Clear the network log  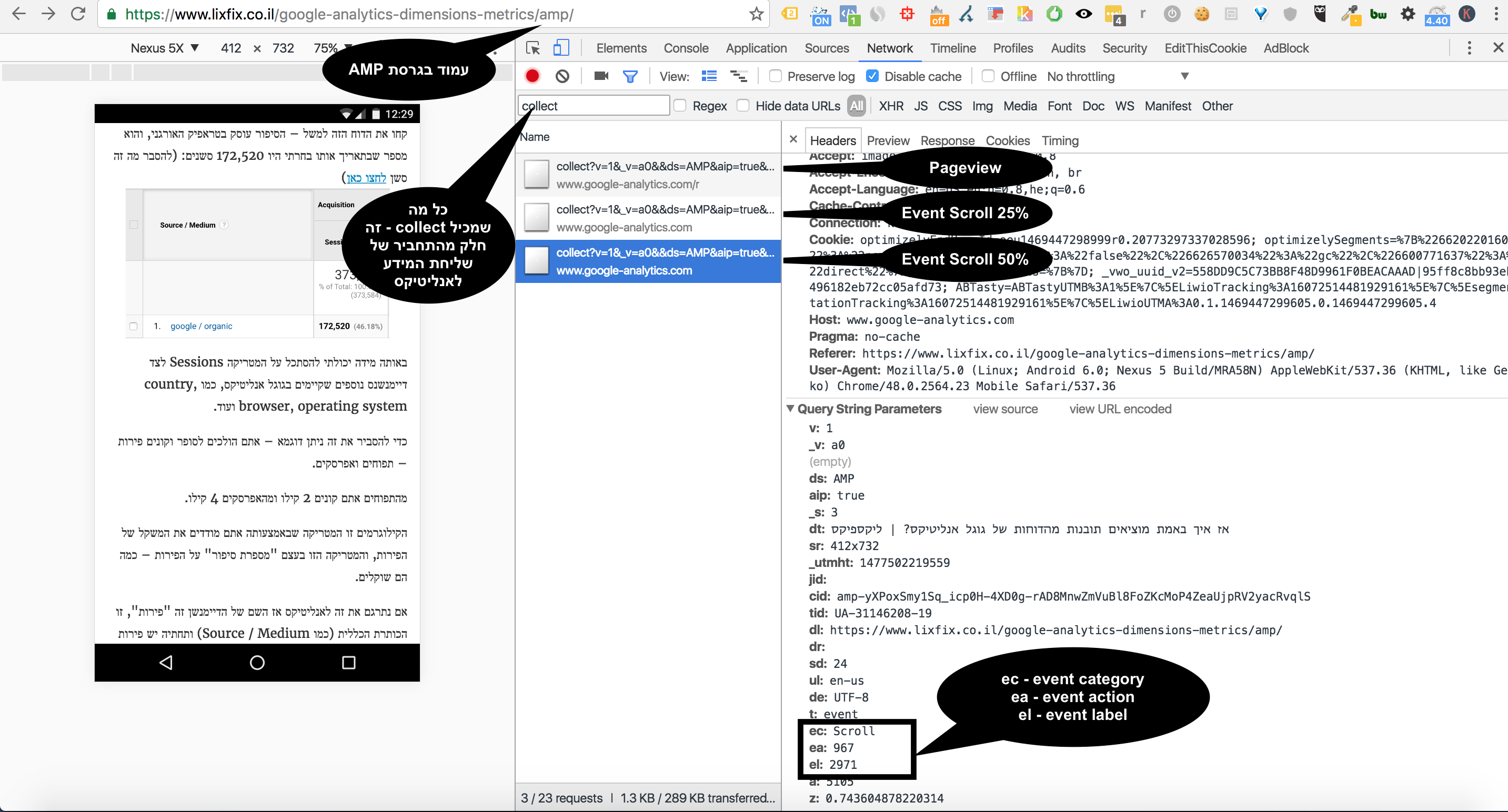tap(562, 76)
